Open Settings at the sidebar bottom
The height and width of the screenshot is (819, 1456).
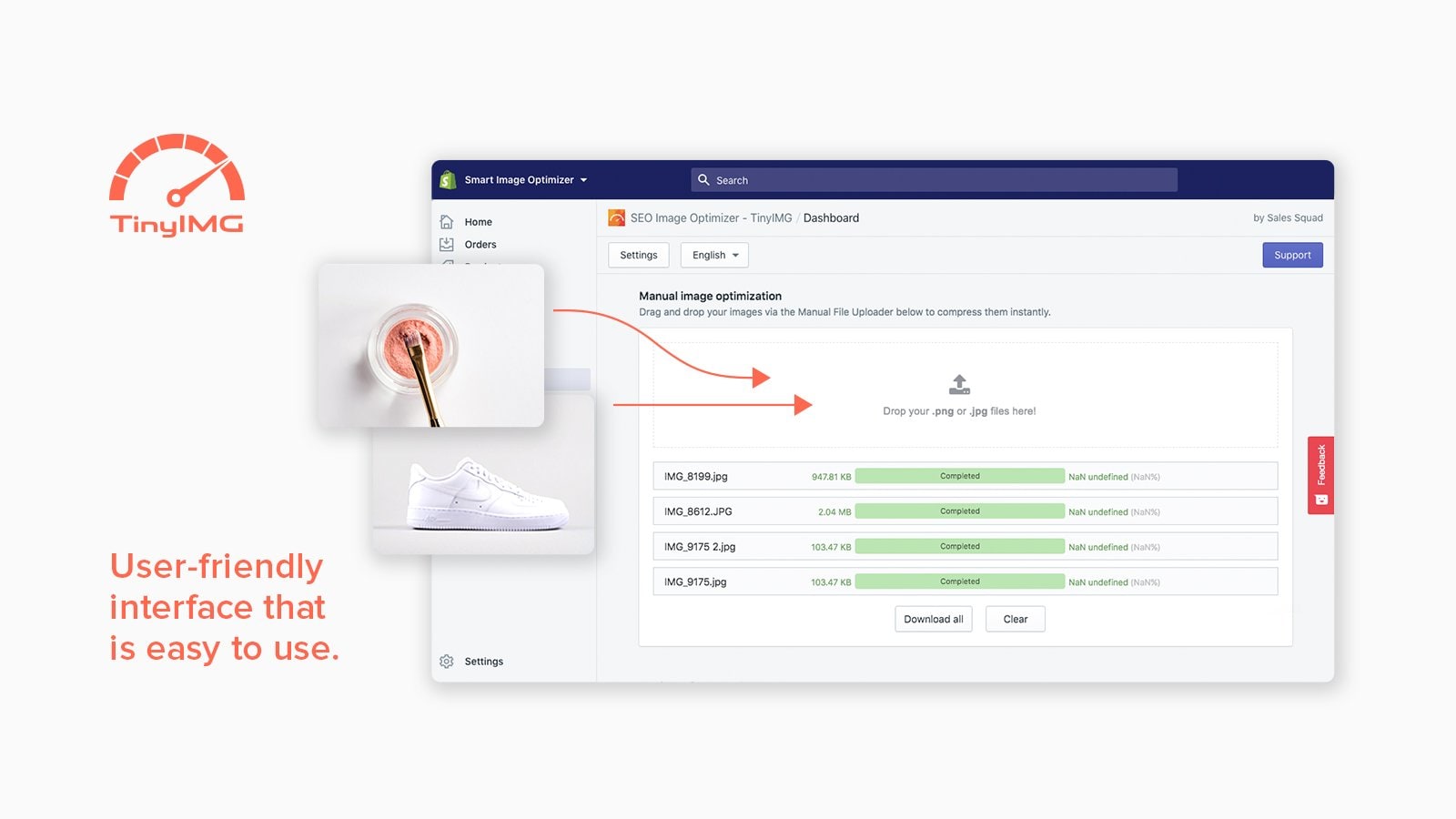(x=483, y=662)
